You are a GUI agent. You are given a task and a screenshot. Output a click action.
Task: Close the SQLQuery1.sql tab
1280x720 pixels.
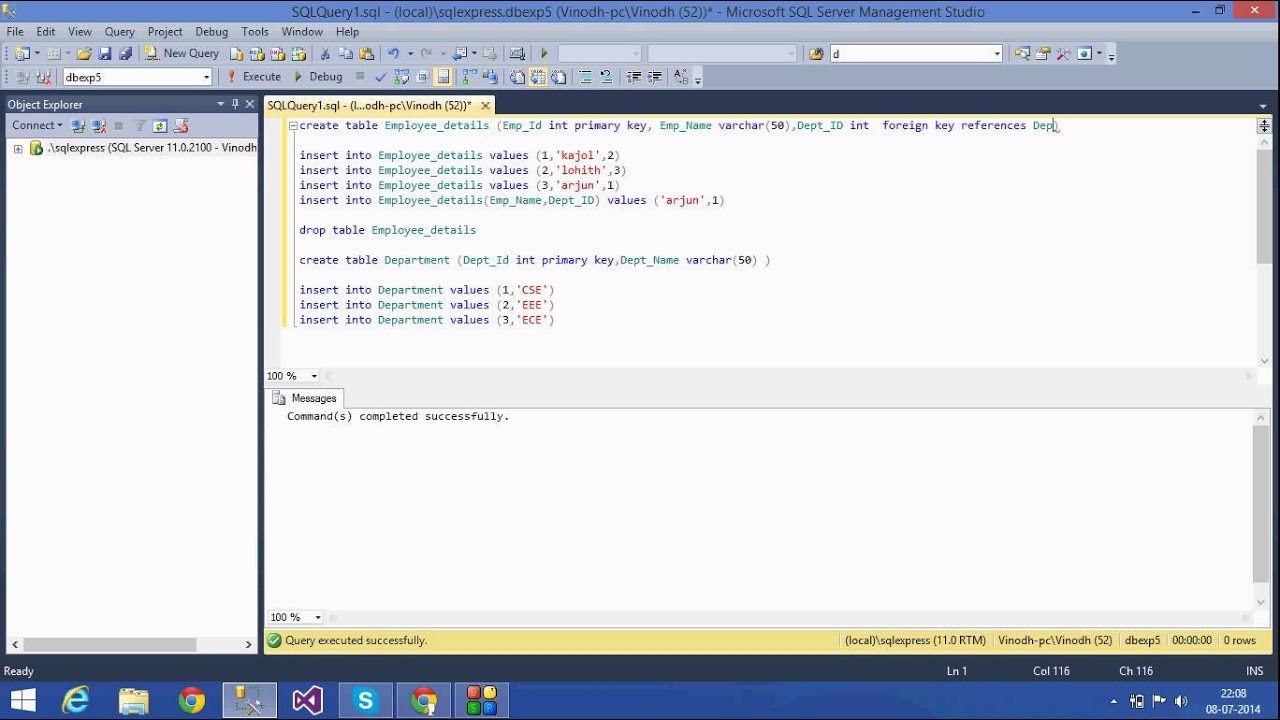(485, 105)
